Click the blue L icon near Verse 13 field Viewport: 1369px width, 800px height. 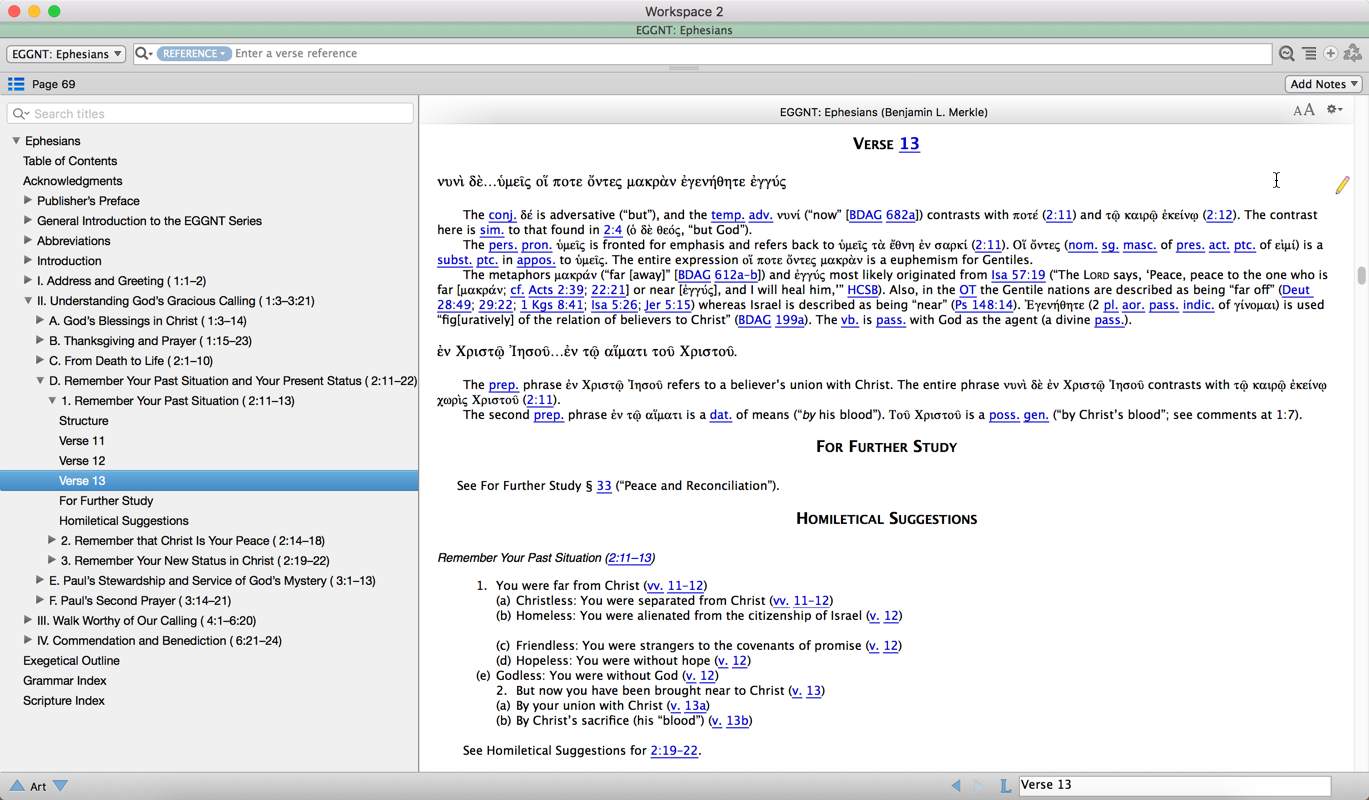[x=1005, y=786]
